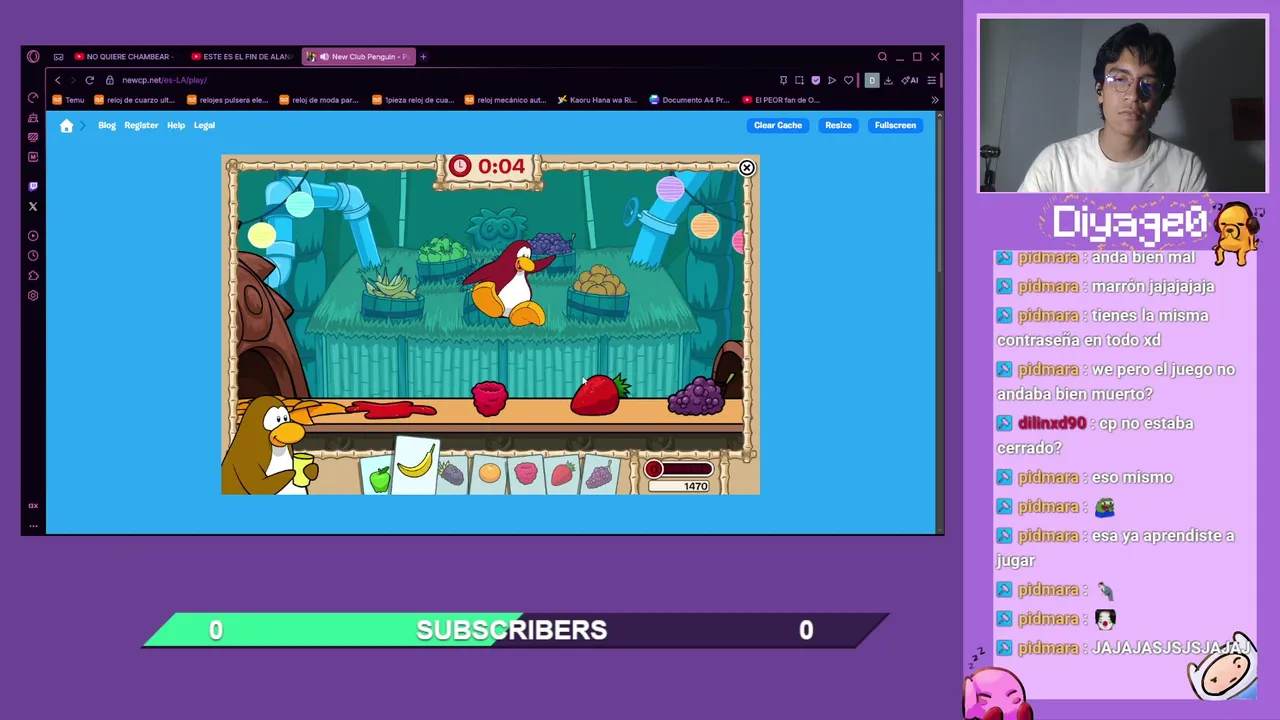Open the Twitch sidebar icon
Screen dimensions: 1280x720
(33, 186)
